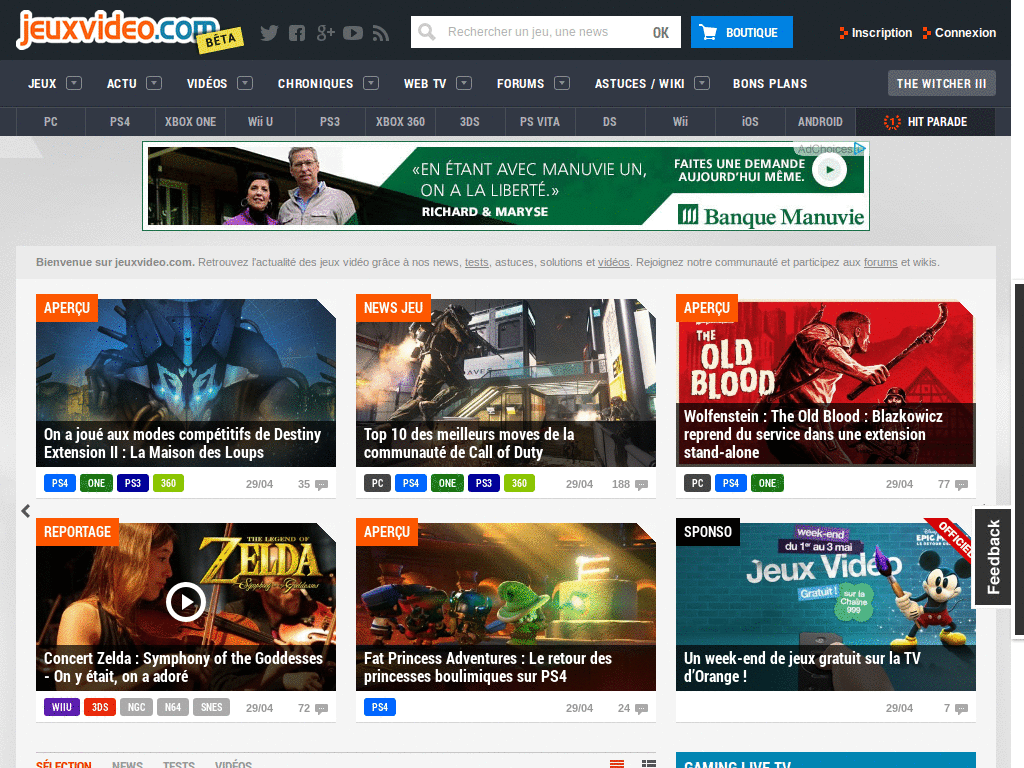Play the Concert Zelda video
Image resolution: width=1024 pixels, height=768 pixels.
click(185, 601)
